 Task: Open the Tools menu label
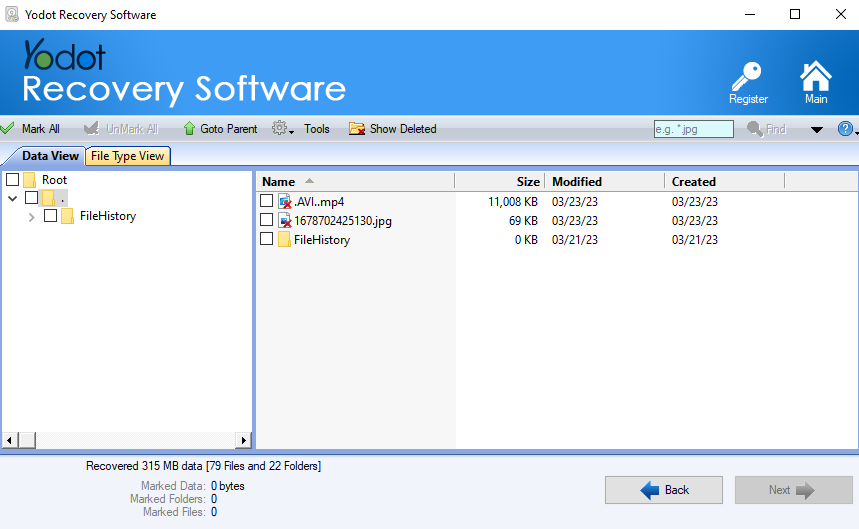317,129
